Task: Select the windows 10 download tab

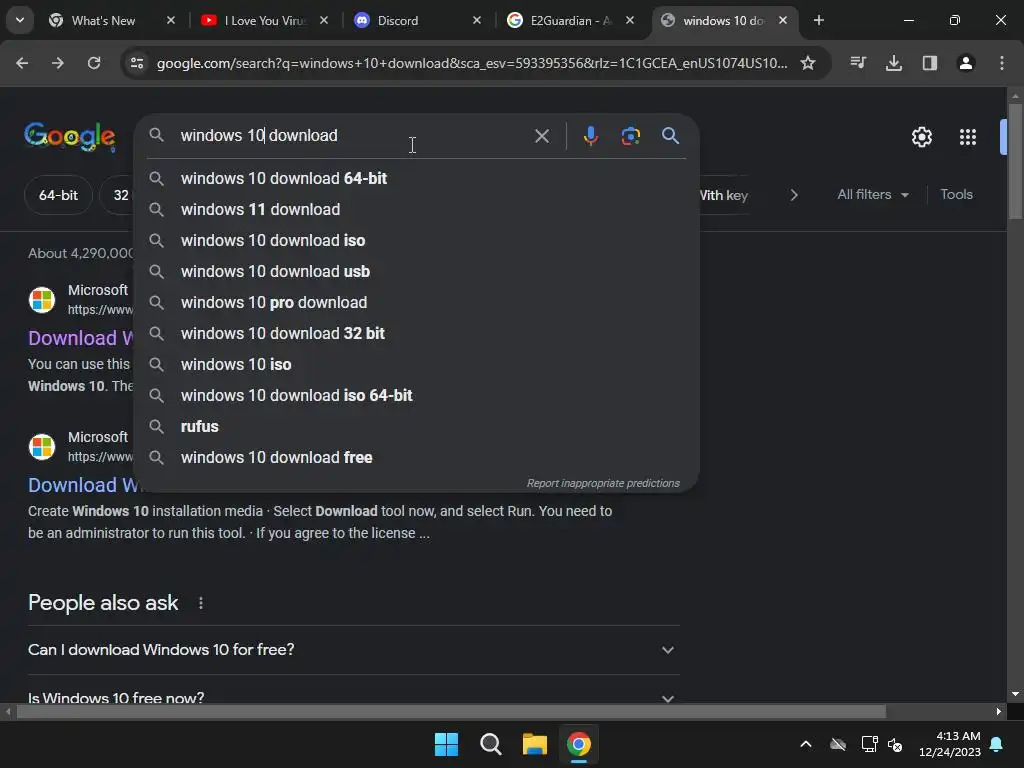Action: 724,20
